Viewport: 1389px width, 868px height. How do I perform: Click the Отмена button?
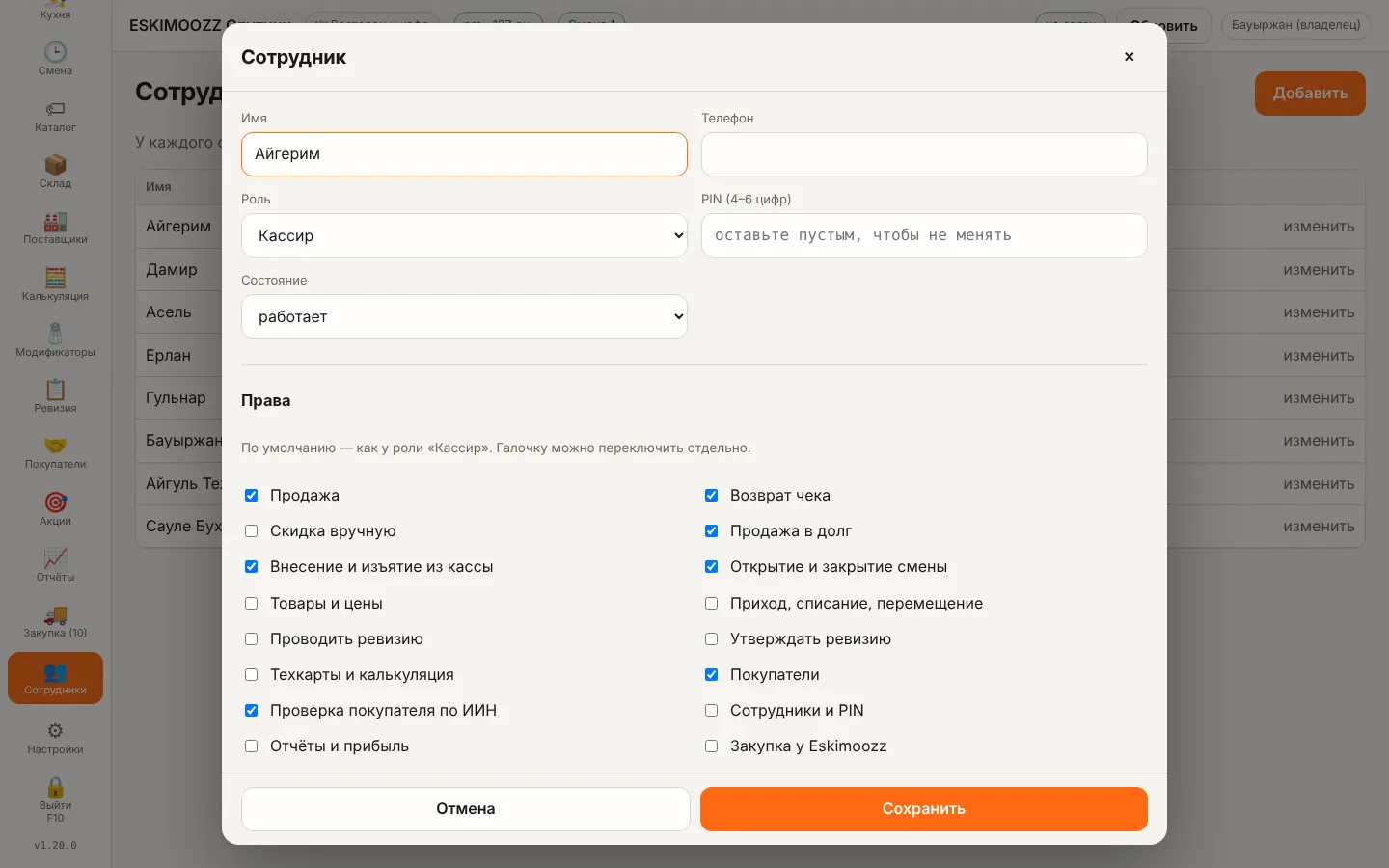tap(466, 809)
